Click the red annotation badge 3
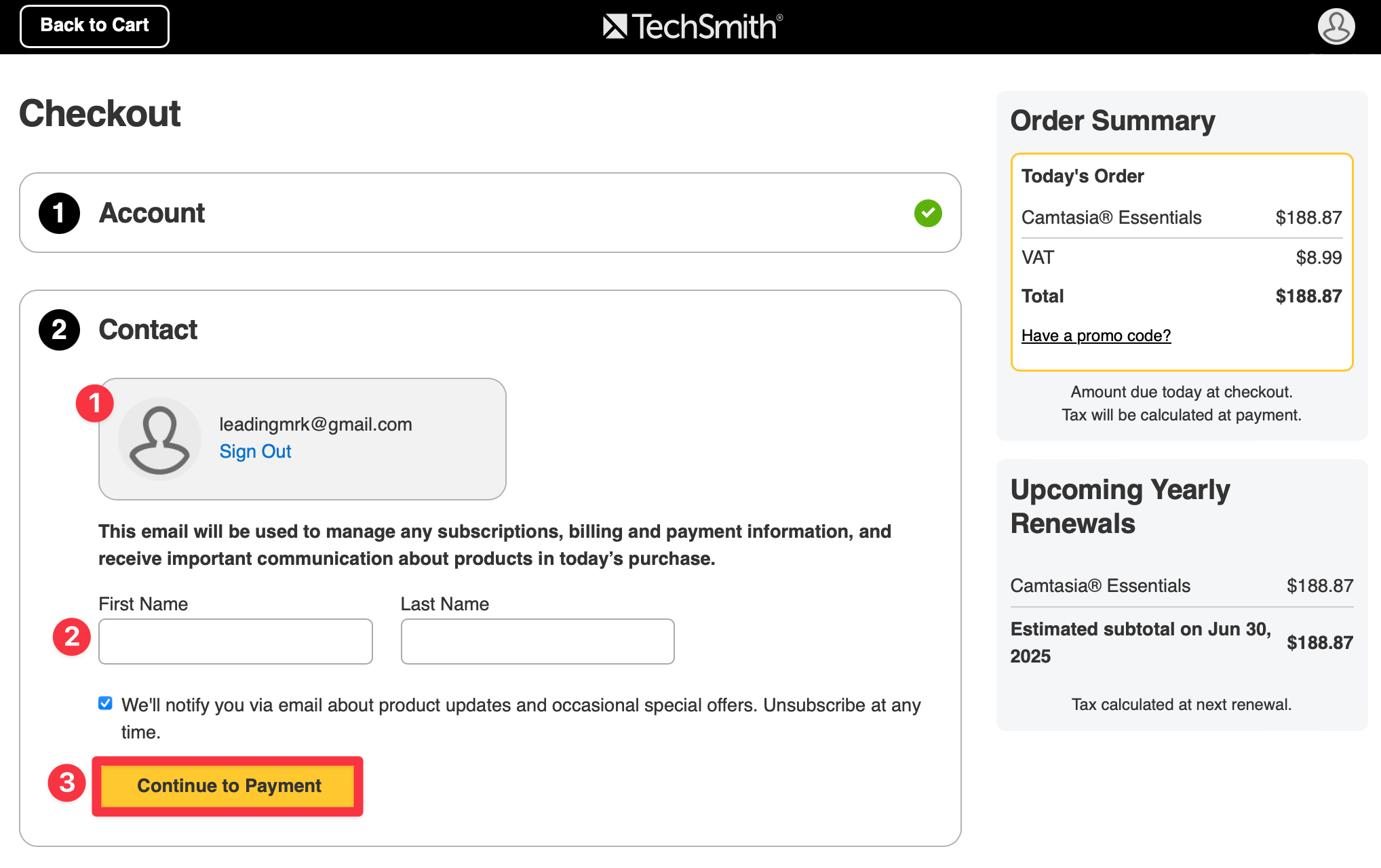The width and height of the screenshot is (1381, 868). 66,783
